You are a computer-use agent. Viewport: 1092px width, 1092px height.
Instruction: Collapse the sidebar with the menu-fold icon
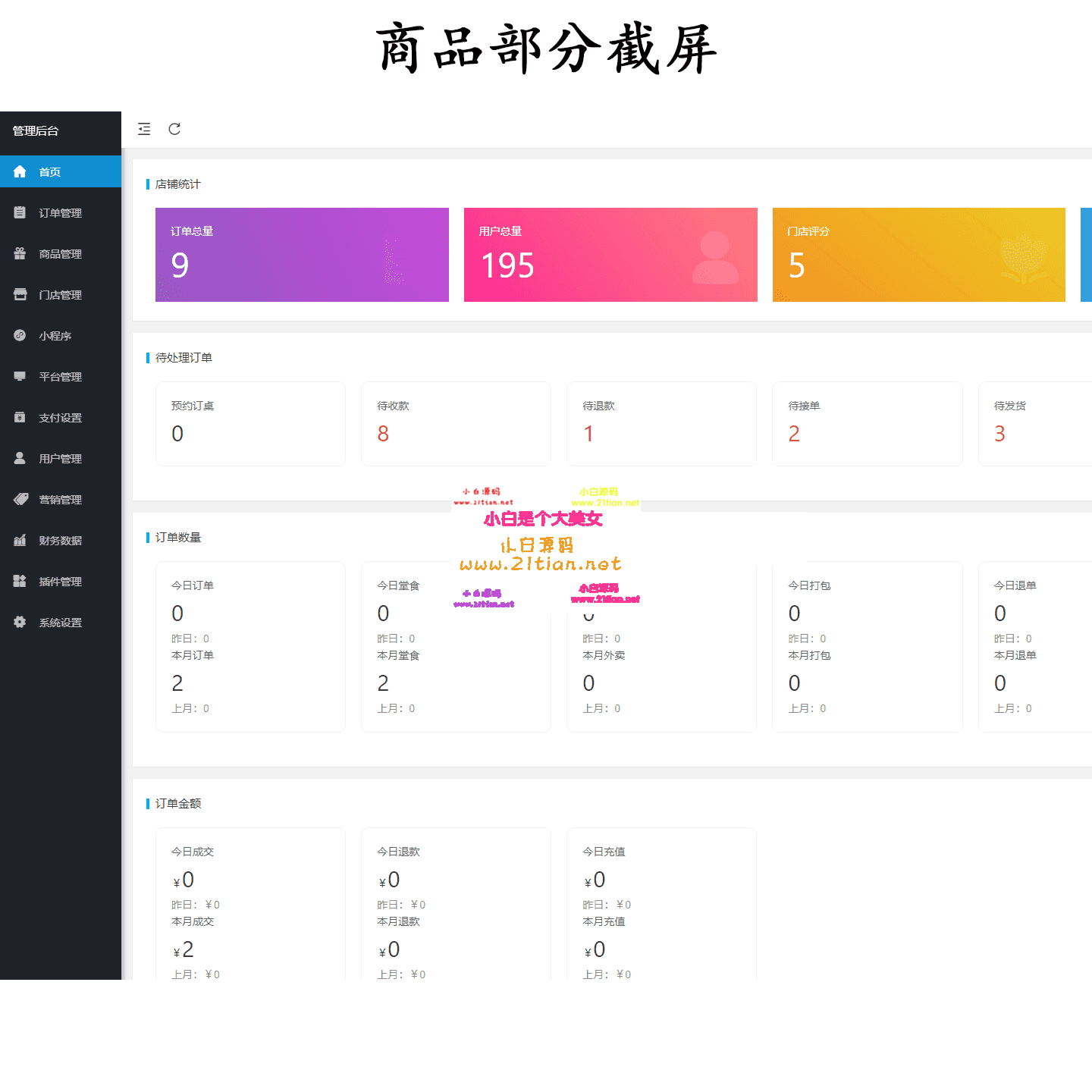pyautogui.click(x=144, y=129)
